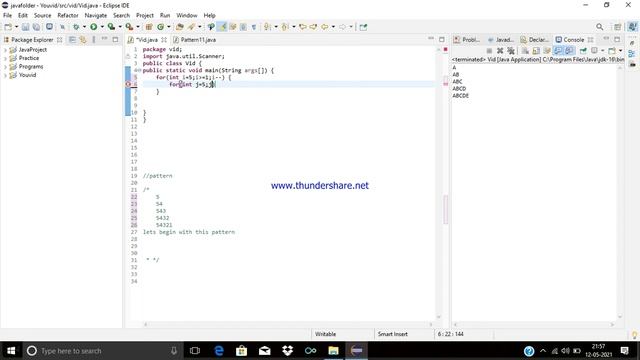The image size is (640, 360).
Task: Open the Refactor menu
Action: coord(68,15)
